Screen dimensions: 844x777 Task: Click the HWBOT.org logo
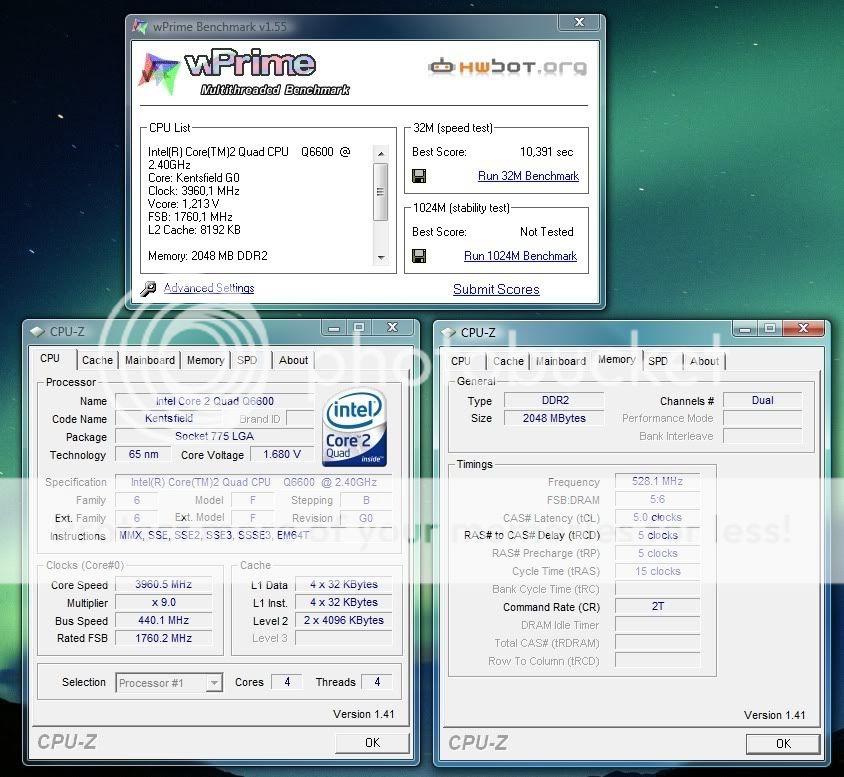click(508, 67)
